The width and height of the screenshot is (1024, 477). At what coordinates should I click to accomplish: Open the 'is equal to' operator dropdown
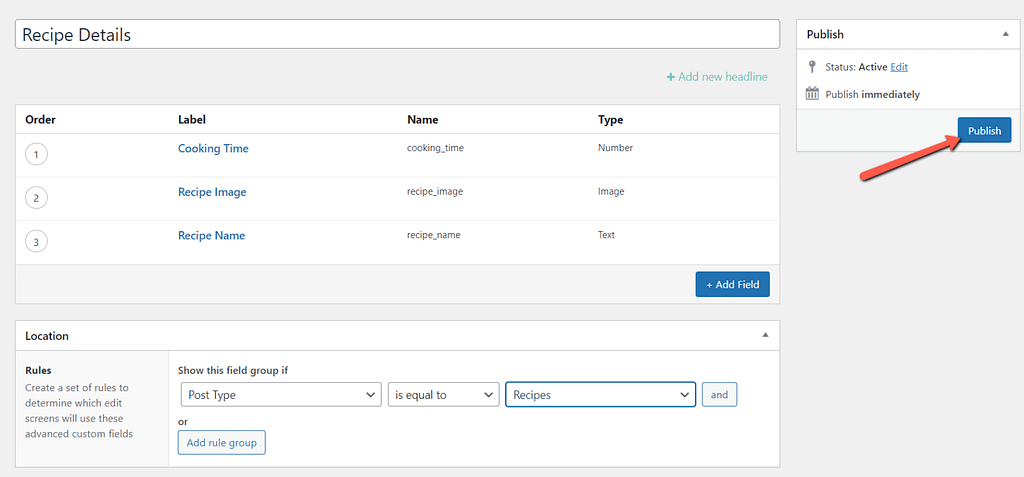click(x=443, y=395)
